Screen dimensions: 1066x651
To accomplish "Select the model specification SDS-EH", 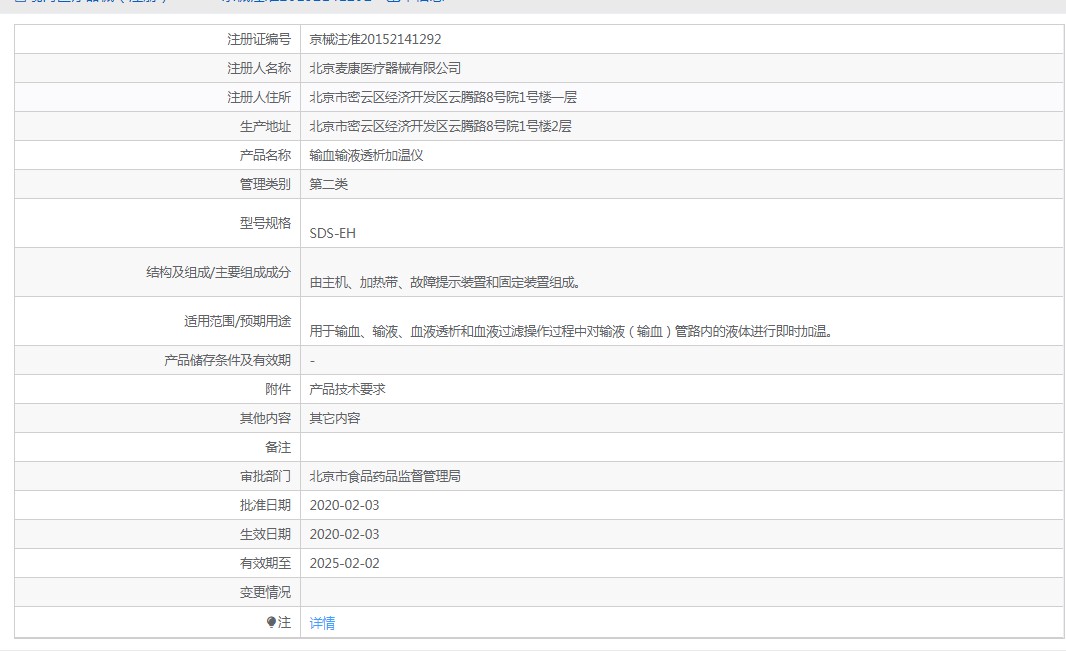I will (x=332, y=233).
